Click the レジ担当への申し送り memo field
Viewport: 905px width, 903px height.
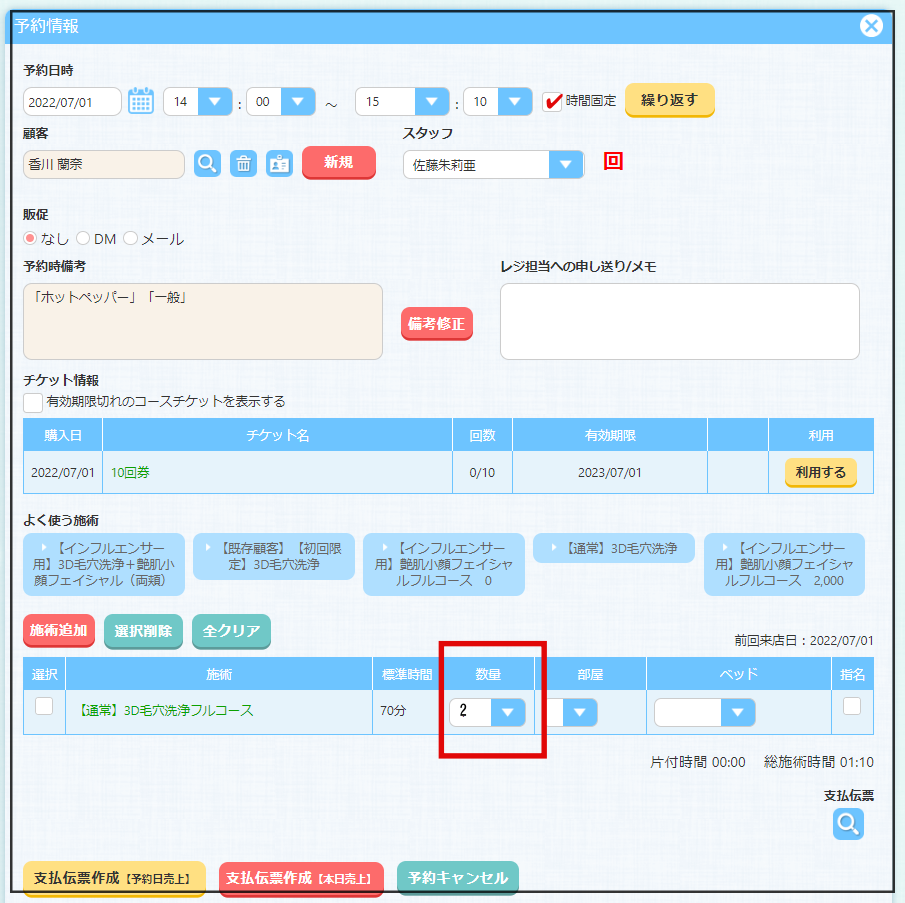tap(679, 320)
